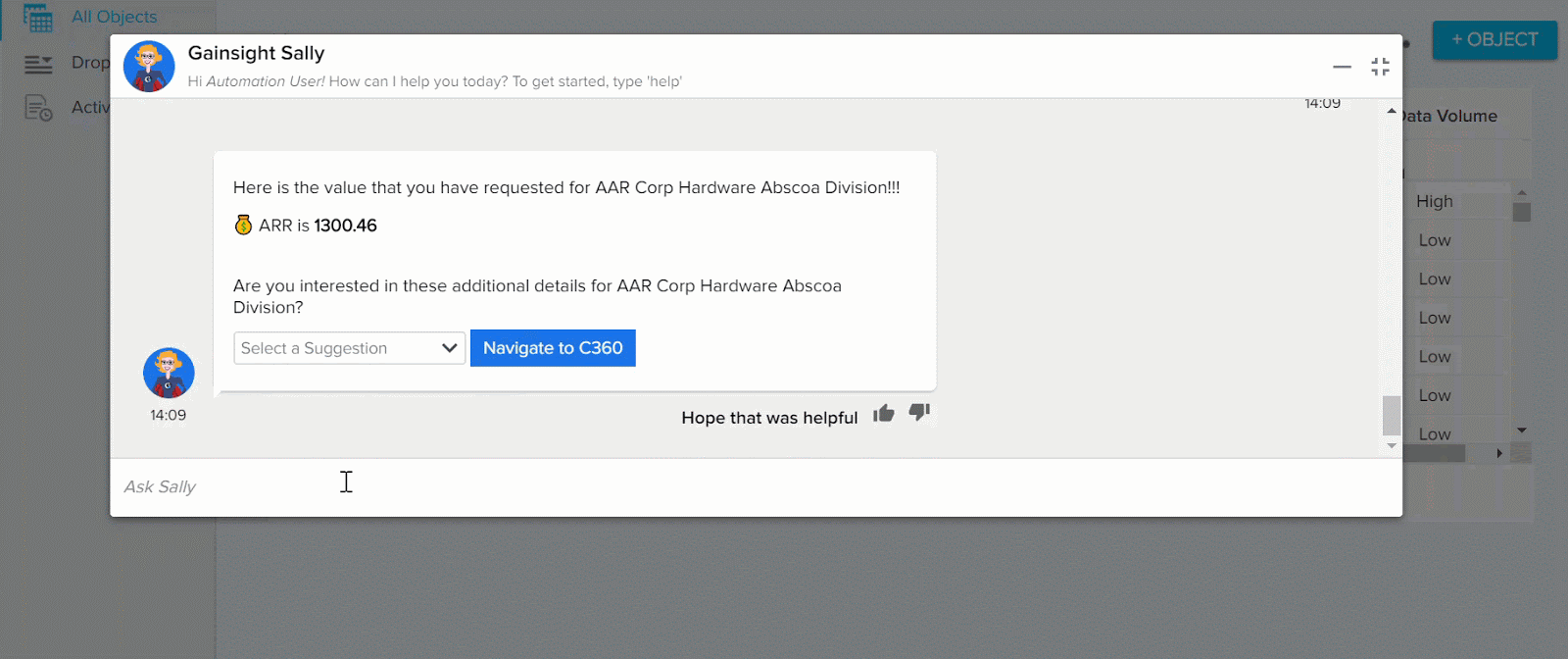Image resolution: width=1568 pixels, height=659 pixels.
Task: Click the High data volume cell
Action: pos(1435,201)
